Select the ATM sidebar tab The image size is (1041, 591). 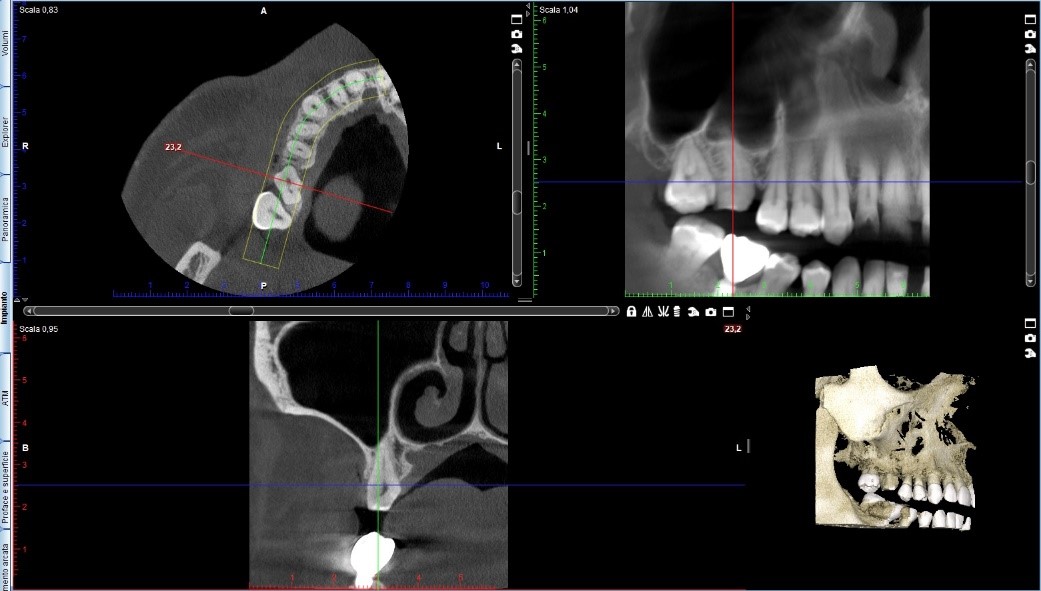[x=5, y=394]
